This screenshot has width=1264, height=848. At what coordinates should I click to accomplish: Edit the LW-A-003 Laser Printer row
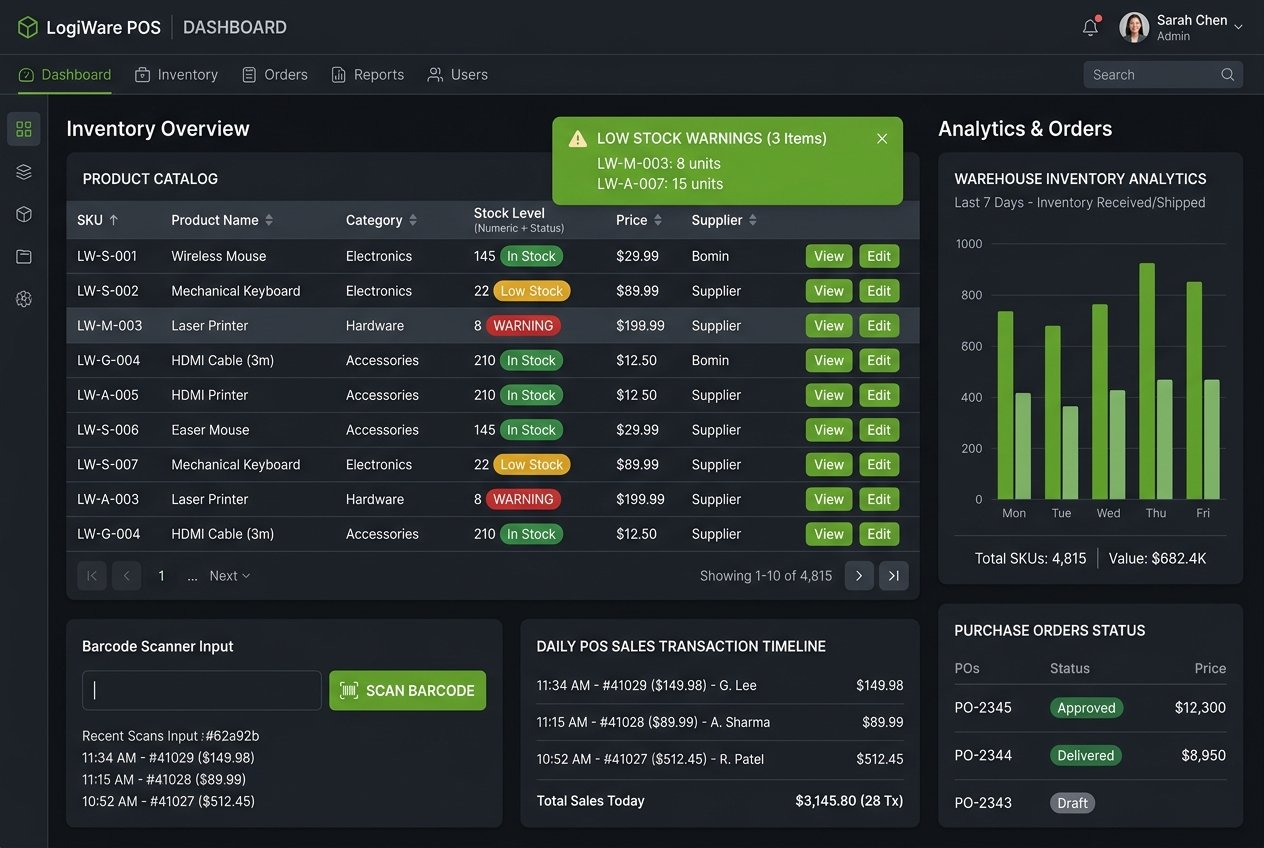point(879,499)
